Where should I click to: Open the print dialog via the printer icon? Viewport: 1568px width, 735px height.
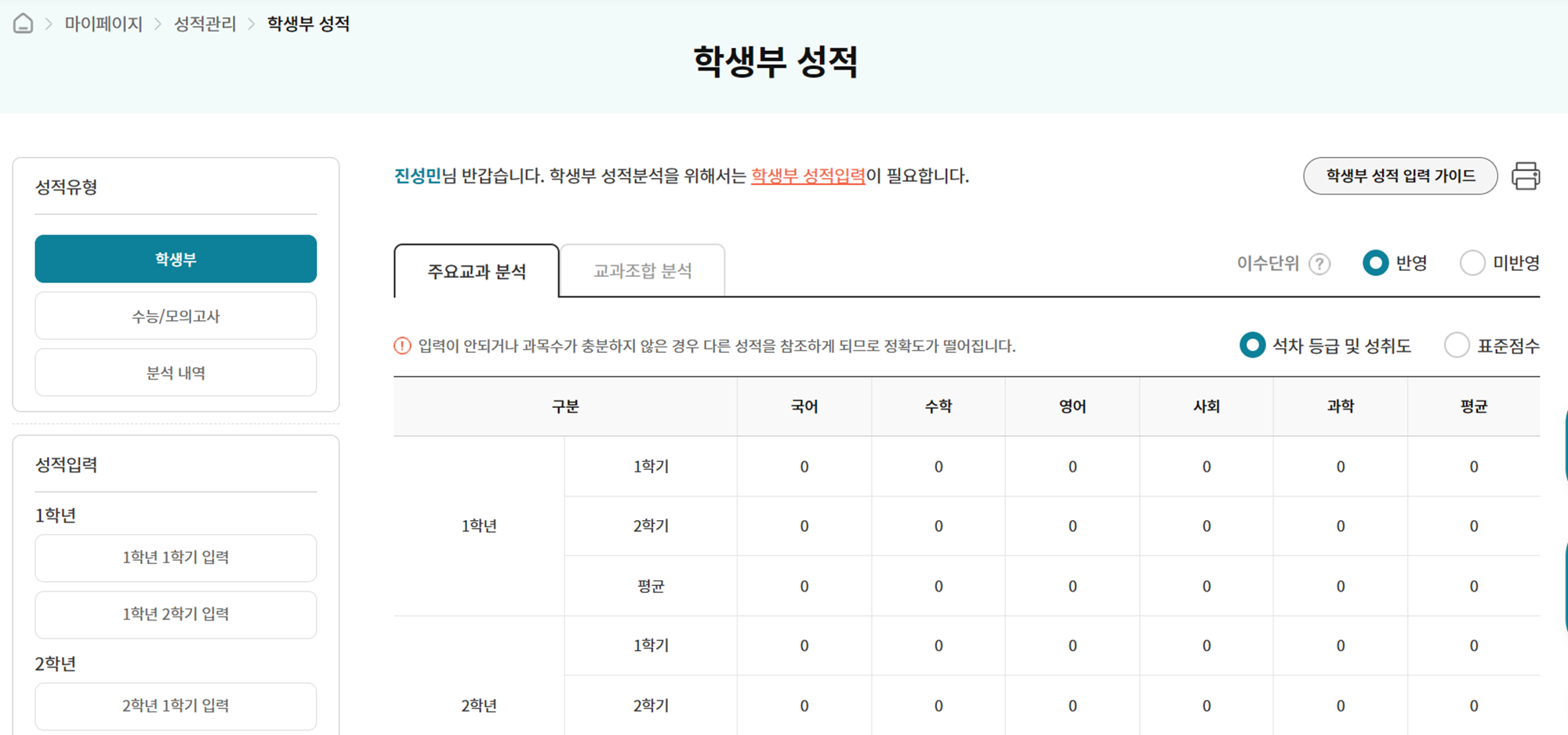1526,176
